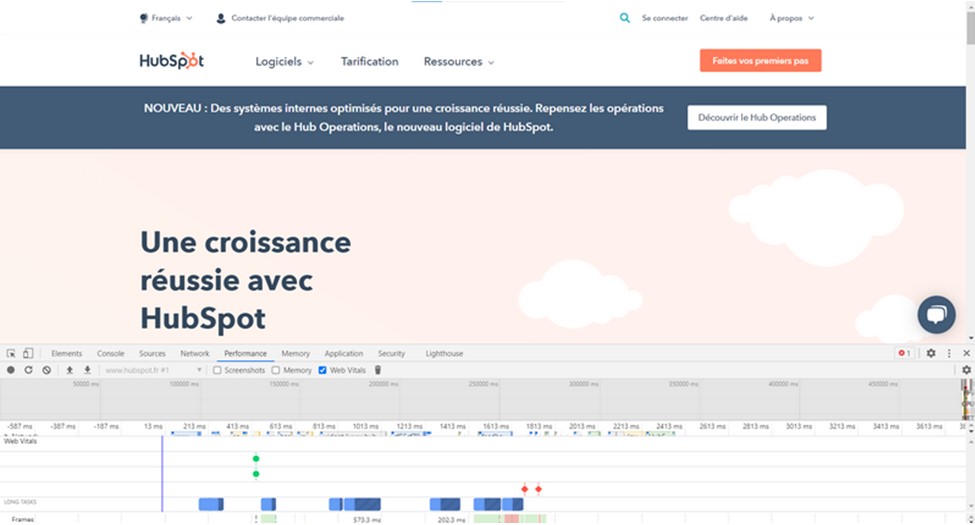
Task: Click the reload and profile icon
Action: 28,370
